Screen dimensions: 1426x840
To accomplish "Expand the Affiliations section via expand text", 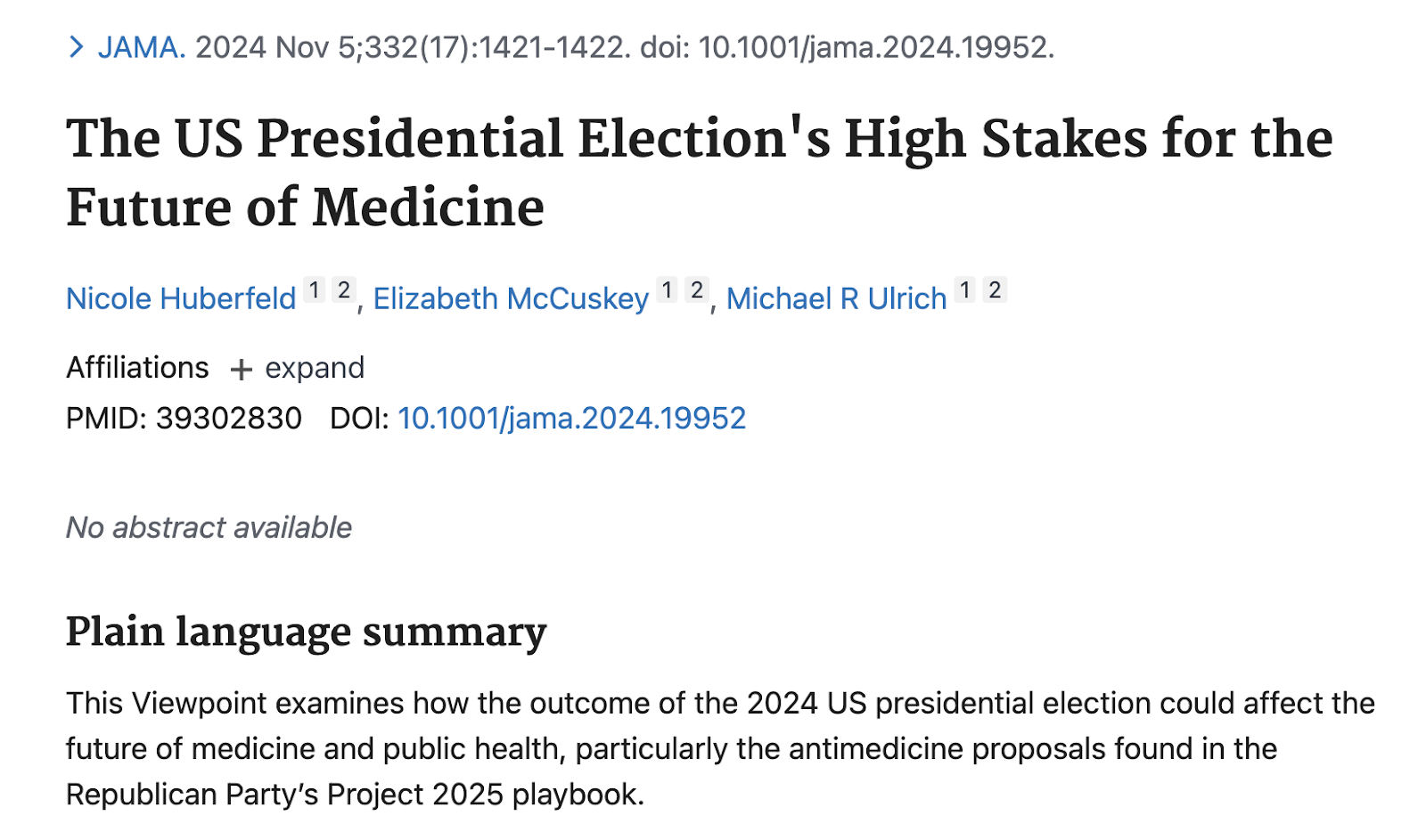I will click(315, 368).
